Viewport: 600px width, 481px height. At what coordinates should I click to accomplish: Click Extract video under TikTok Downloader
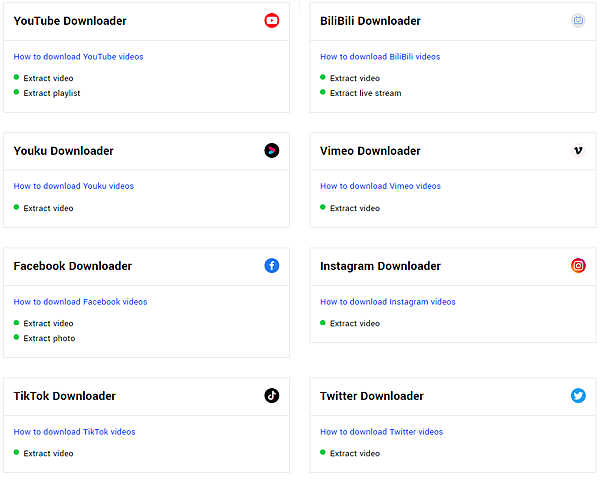click(48, 453)
